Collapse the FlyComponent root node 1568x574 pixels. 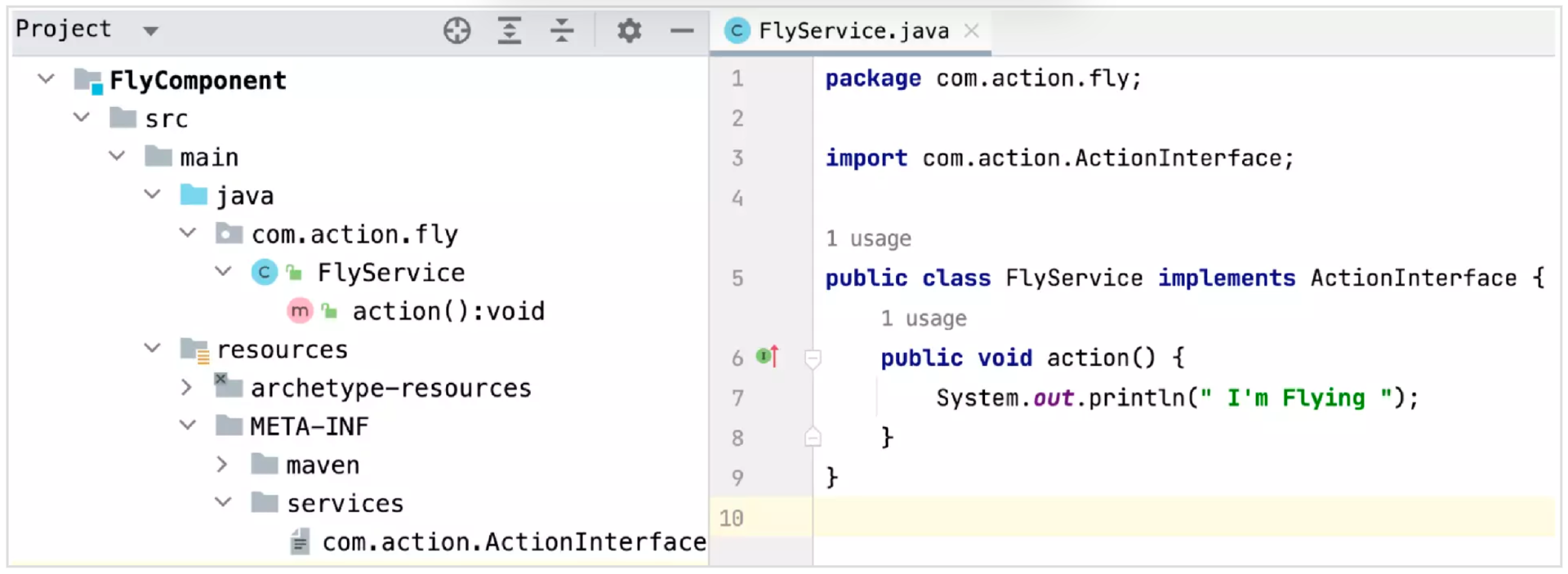pyautogui.click(x=47, y=79)
